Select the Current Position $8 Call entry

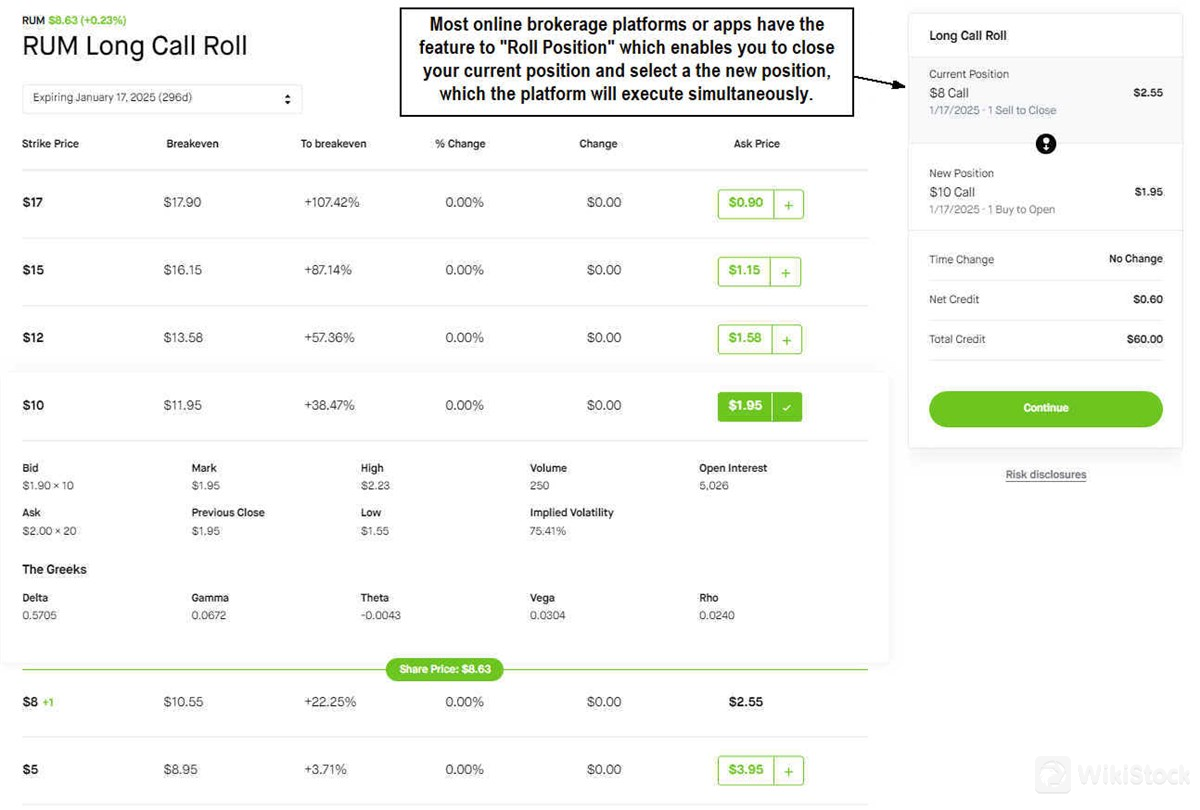(x=1045, y=92)
